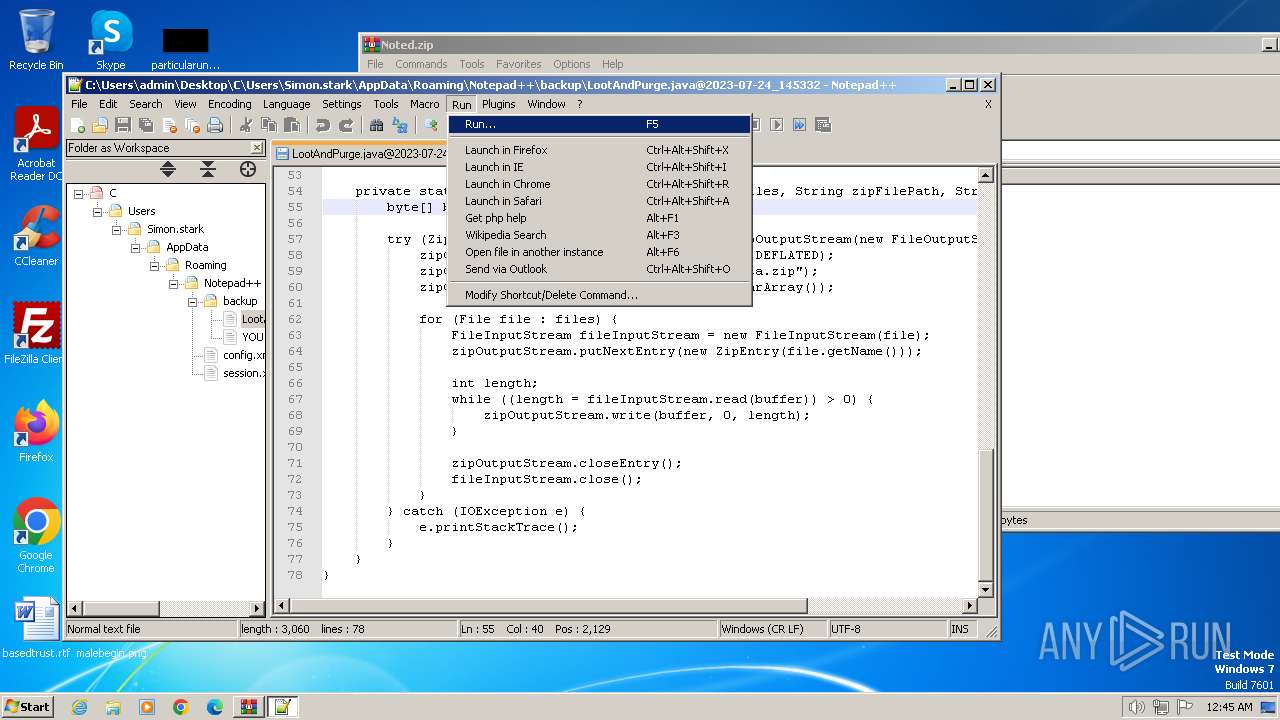Click the Save All toolbar icon
1280x720 pixels.
[x=146, y=125]
